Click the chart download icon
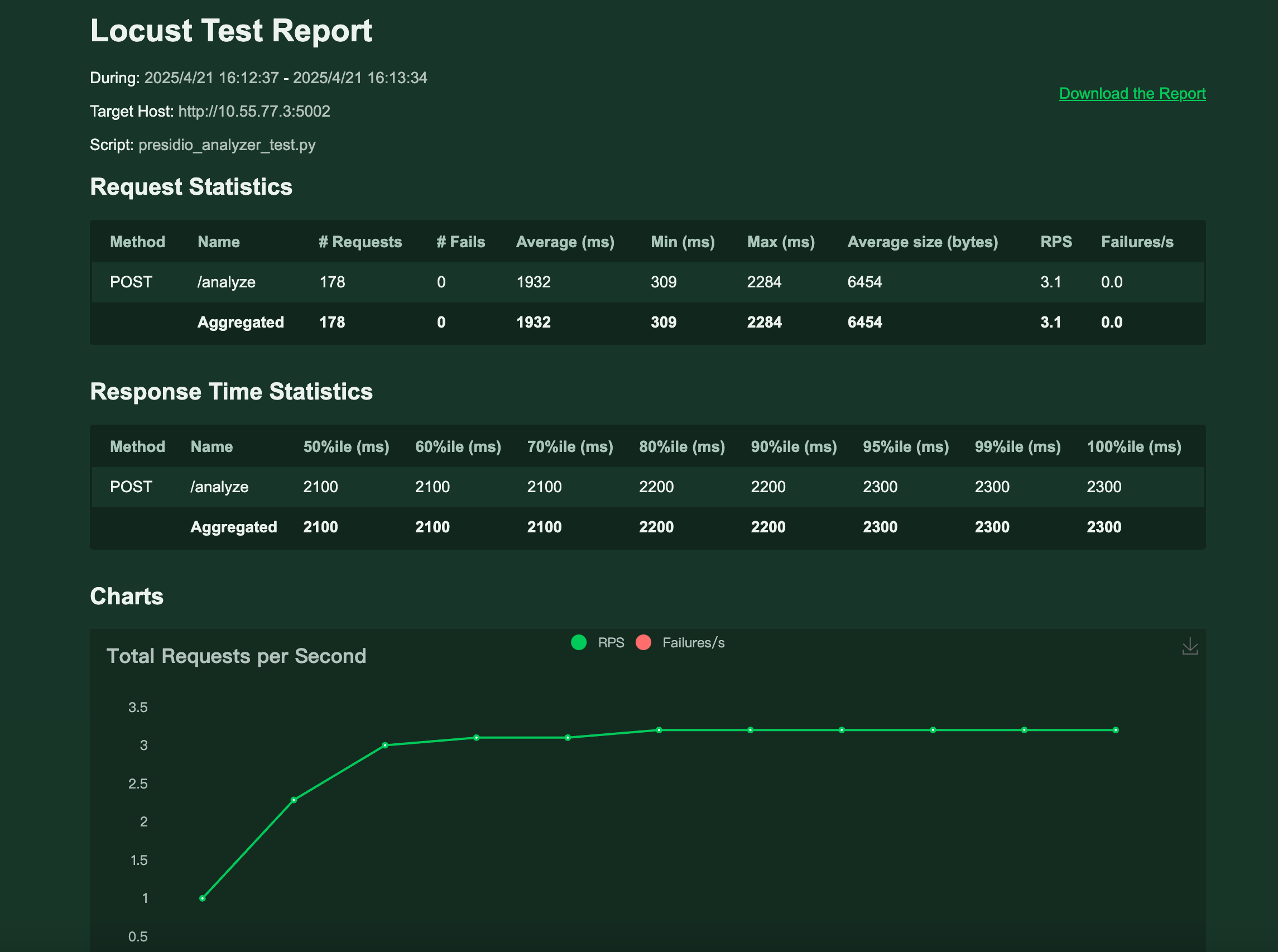This screenshot has width=1278, height=952. click(x=1189, y=647)
